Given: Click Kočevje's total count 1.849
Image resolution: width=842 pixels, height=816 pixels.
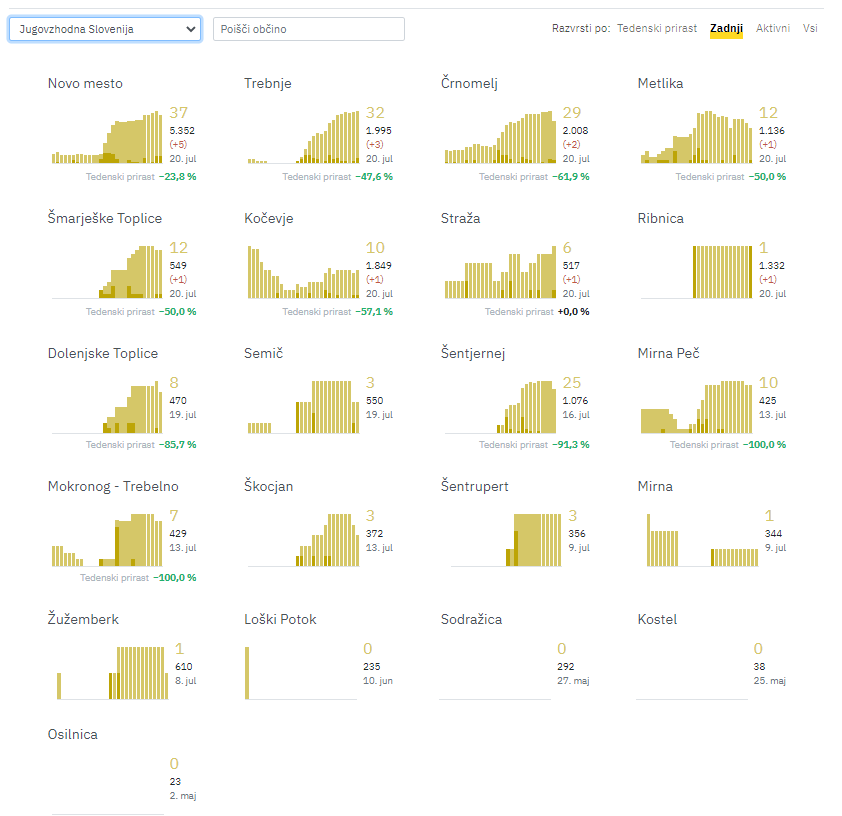Looking at the screenshot, I should (x=379, y=265).
